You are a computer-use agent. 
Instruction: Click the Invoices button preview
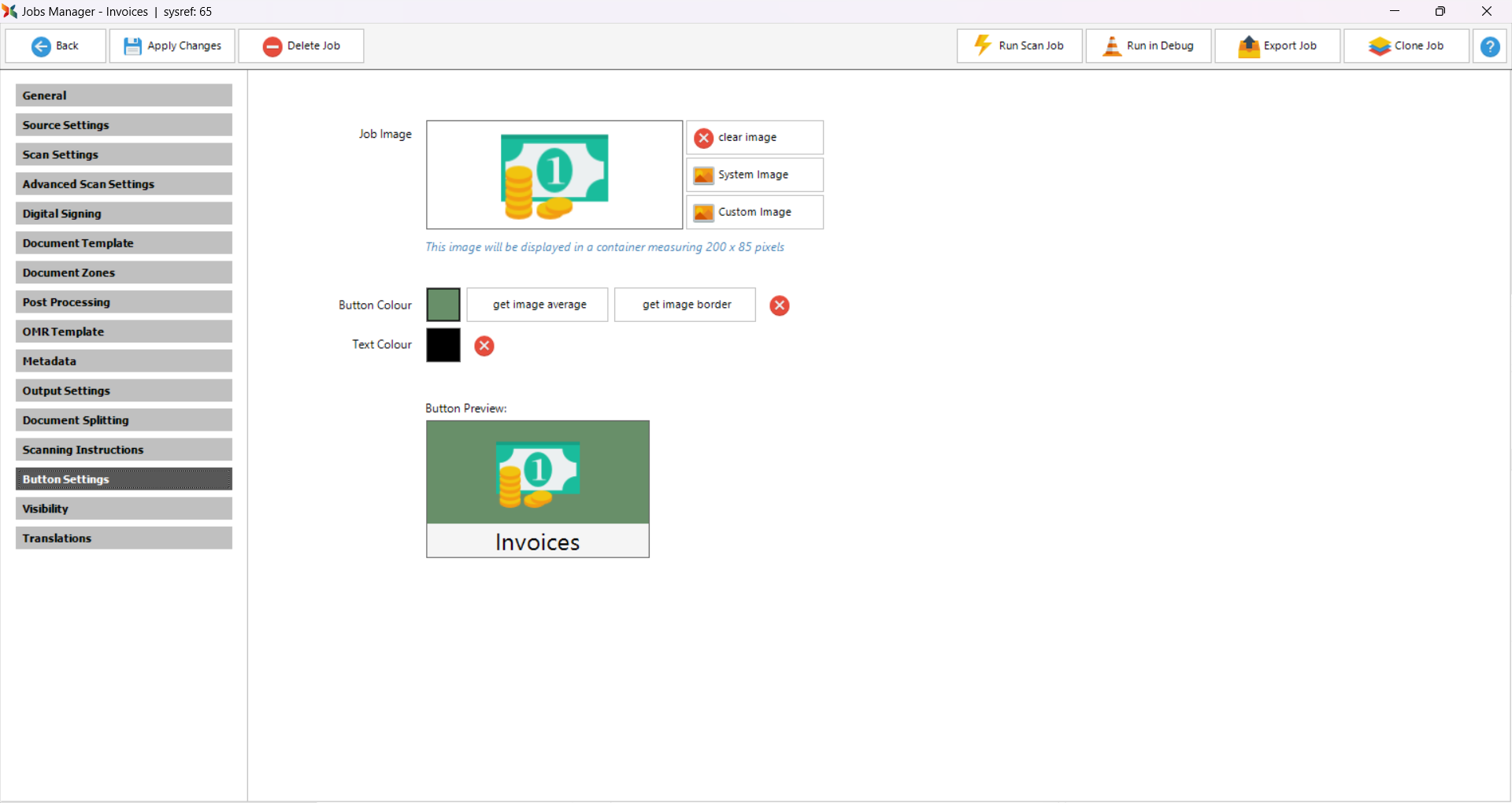pyautogui.click(x=538, y=489)
